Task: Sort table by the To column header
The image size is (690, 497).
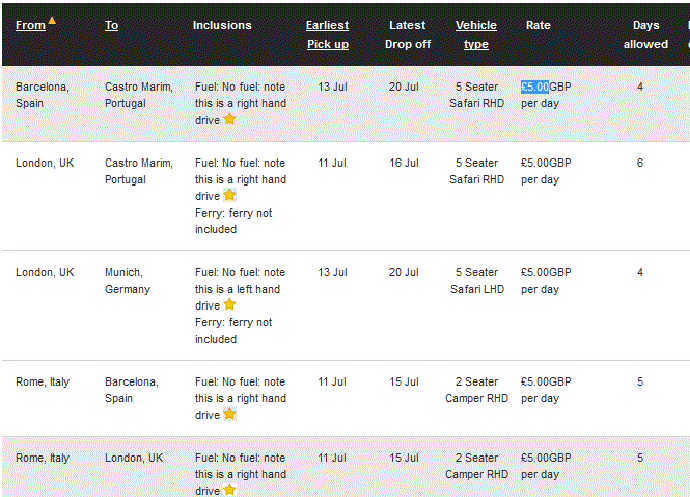Action: 111,26
